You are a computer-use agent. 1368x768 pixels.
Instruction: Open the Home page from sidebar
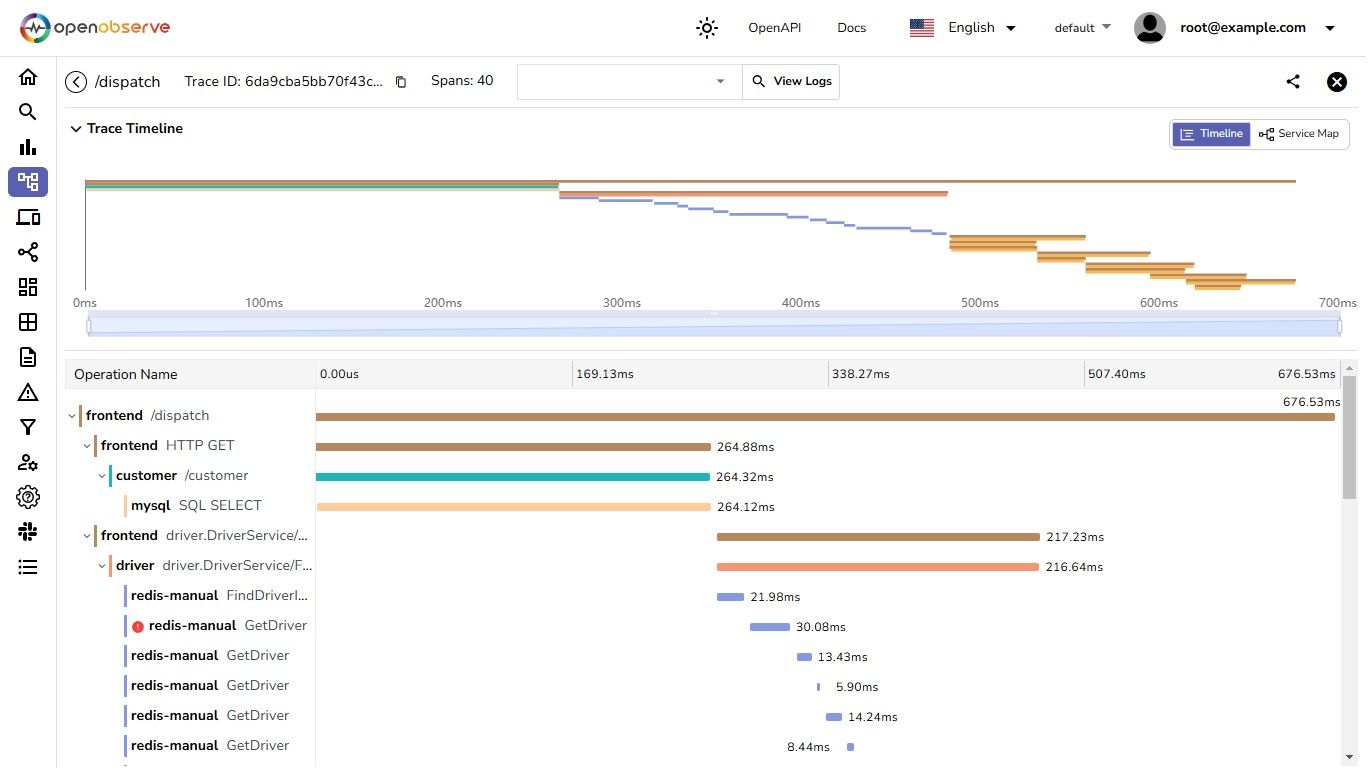[x=28, y=77]
